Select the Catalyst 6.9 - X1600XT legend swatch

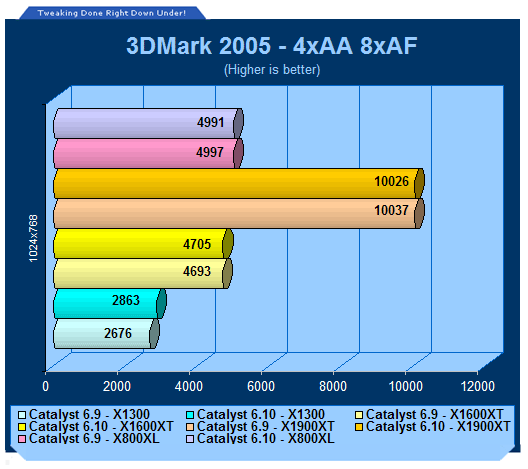click(x=359, y=415)
